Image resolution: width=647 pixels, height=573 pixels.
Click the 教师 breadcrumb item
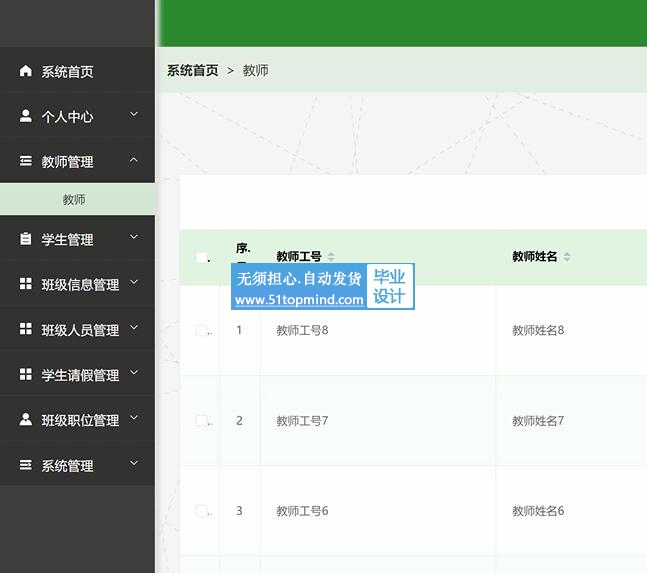coord(255,71)
